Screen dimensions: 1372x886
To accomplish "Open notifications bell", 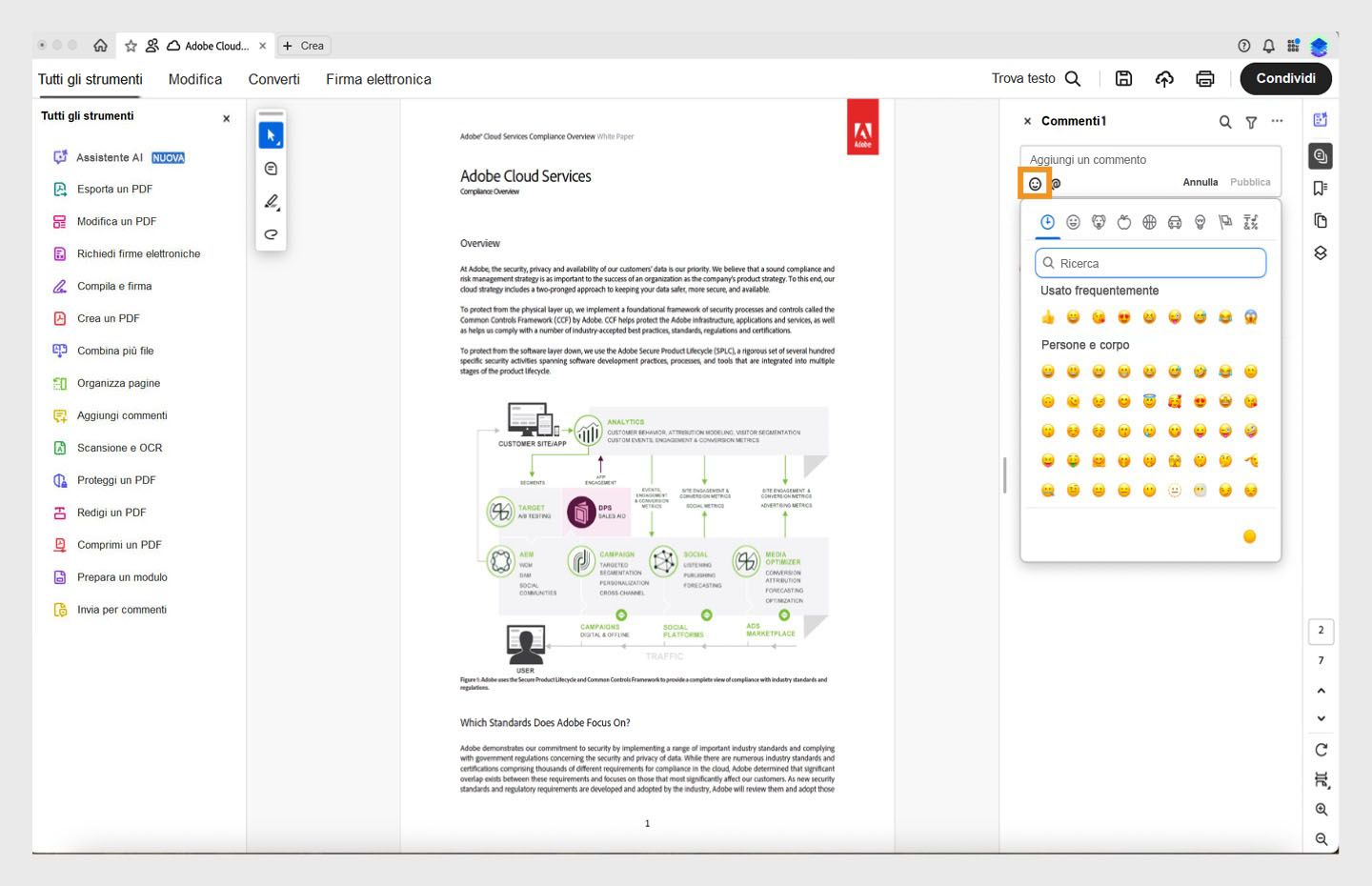I will pos(1269,46).
